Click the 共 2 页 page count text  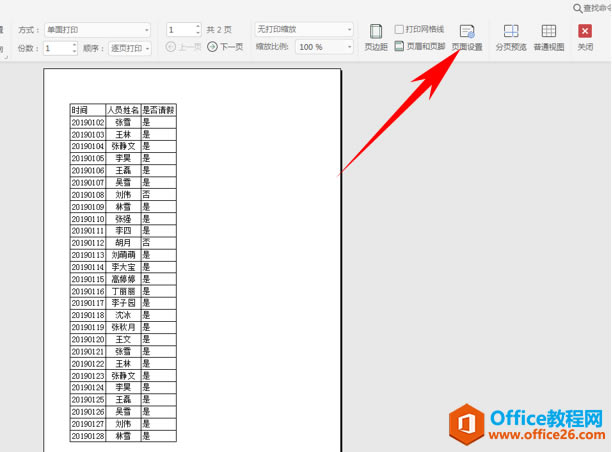(x=219, y=30)
